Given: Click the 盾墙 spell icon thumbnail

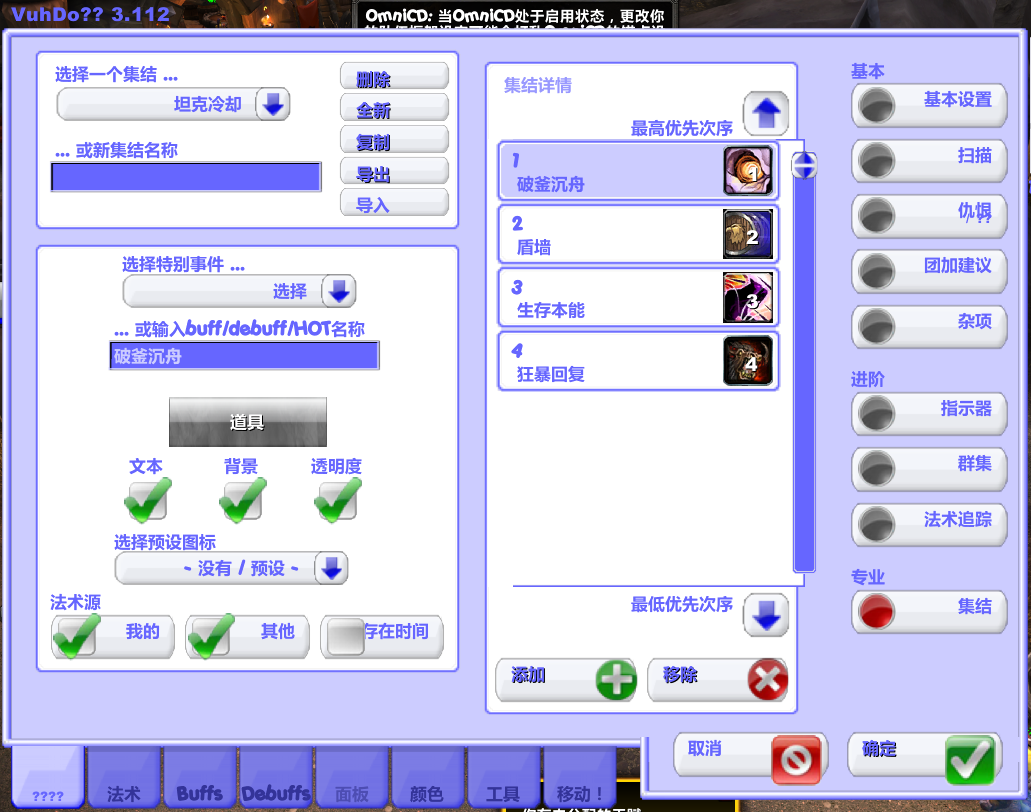Looking at the screenshot, I should pyautogui.click(x=747, y=233).
